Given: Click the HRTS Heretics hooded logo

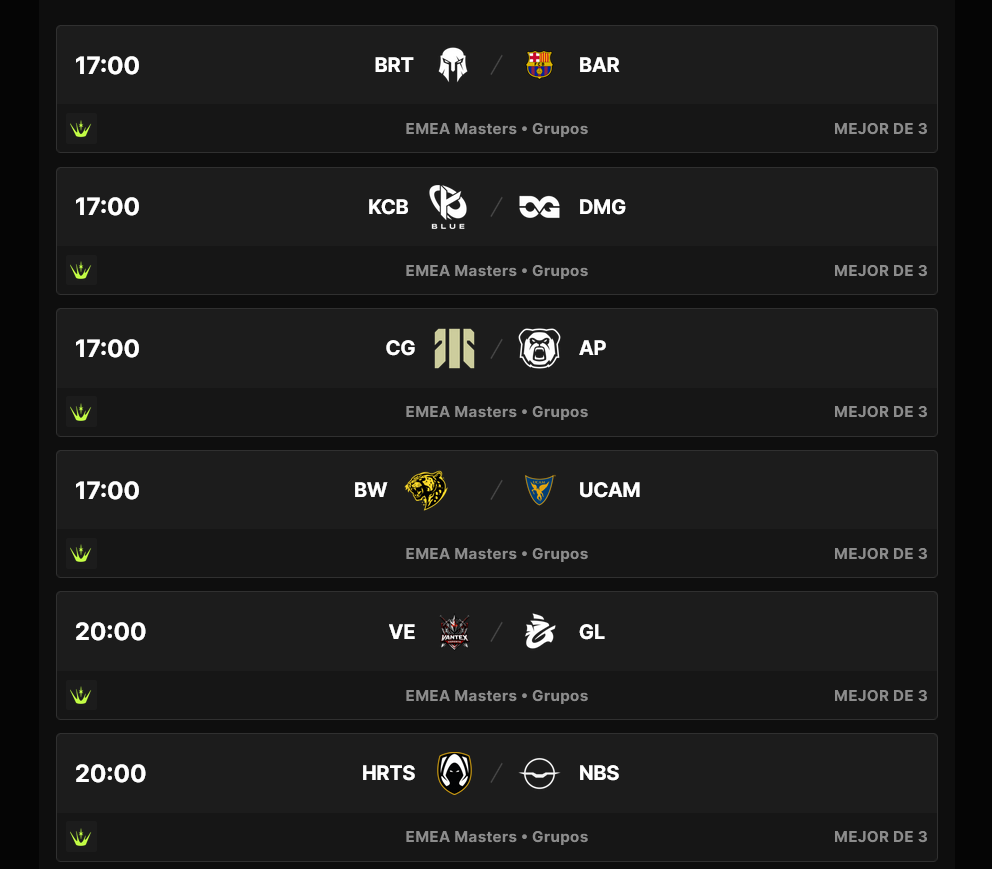Looking at the screenshot, I should coord(454,772).
